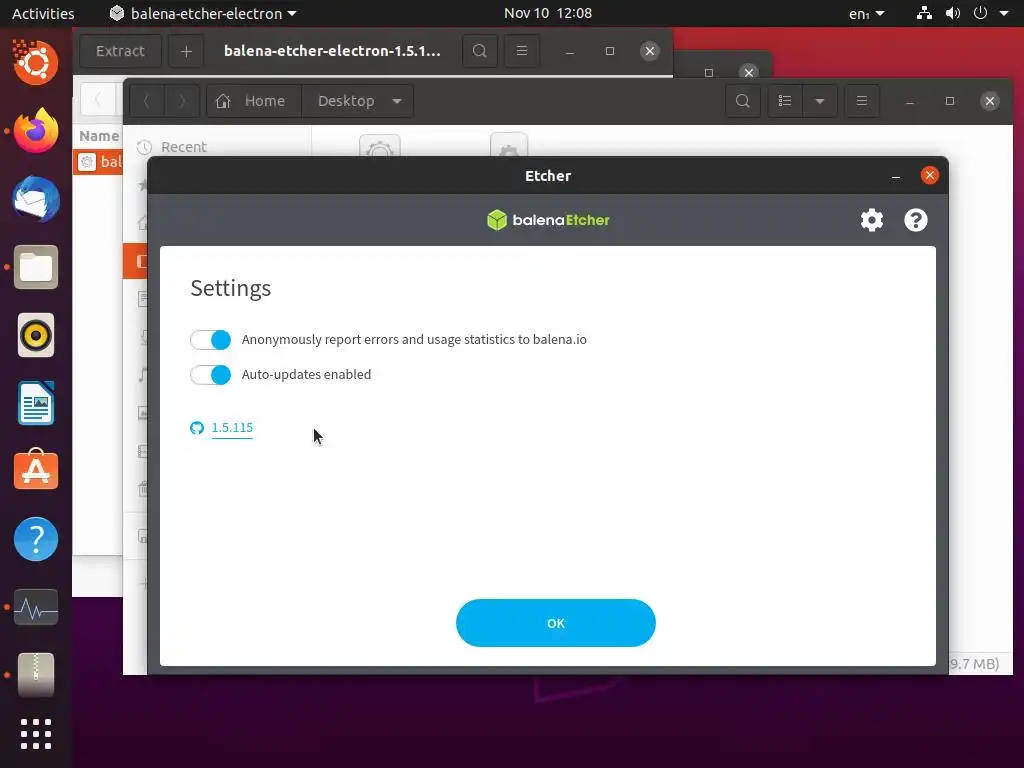Open view options dropdown arrow in Files
Viewport: 1024px width, 768px height.
[x=820, y=101]
